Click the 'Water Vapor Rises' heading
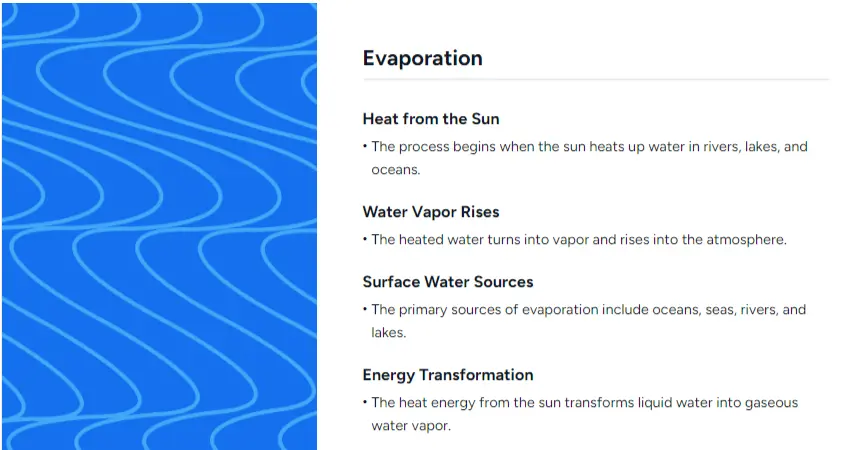 click(x=430, y=212)
